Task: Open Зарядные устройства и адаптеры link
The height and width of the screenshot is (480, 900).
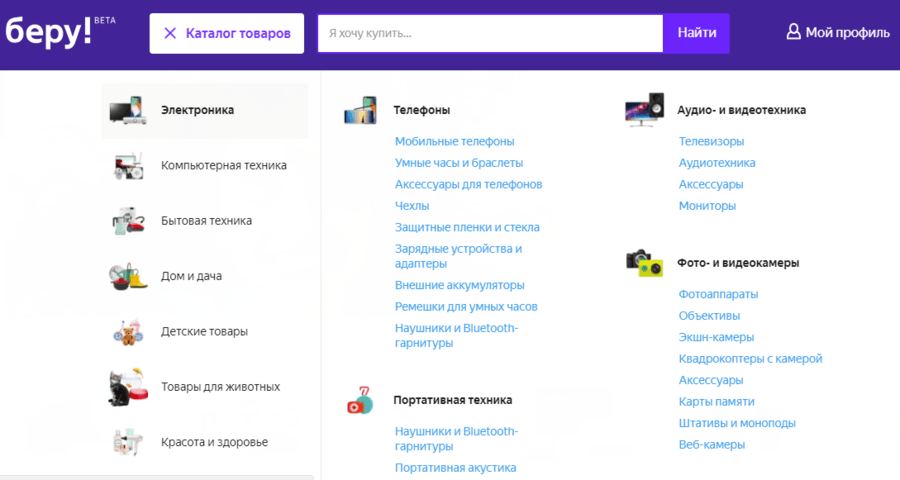Action: pyautogui.click(x=459, y=256)
